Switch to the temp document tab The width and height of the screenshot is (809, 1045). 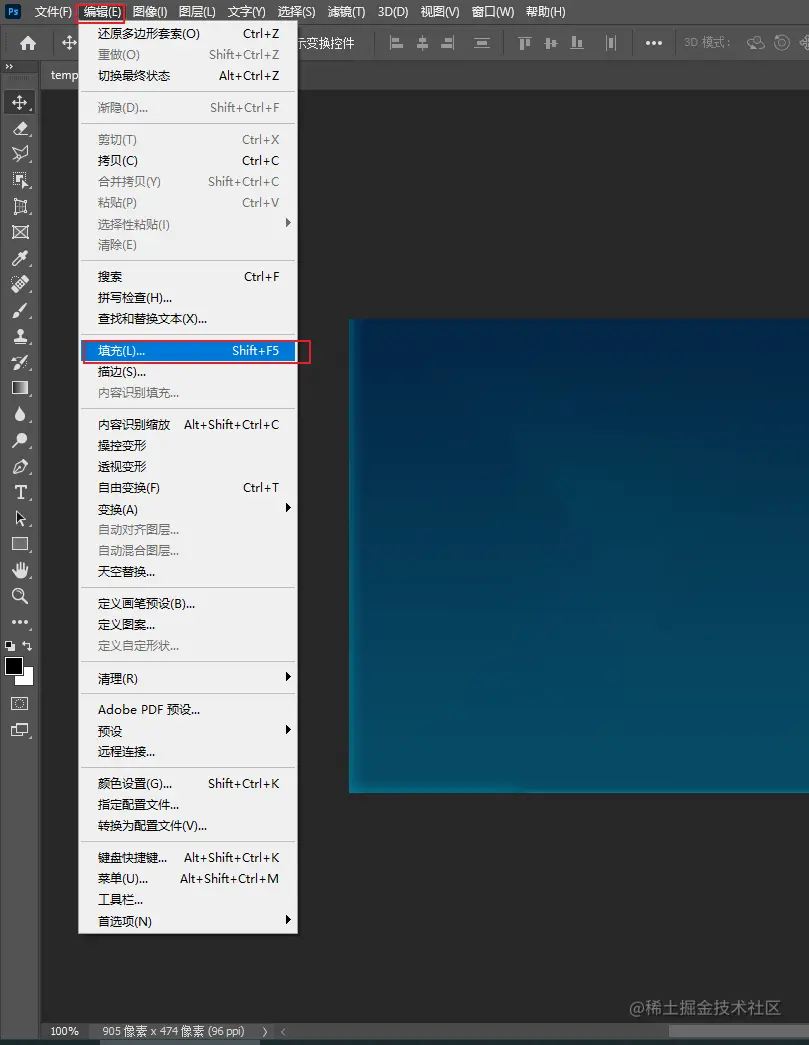[x=64, y=75]
